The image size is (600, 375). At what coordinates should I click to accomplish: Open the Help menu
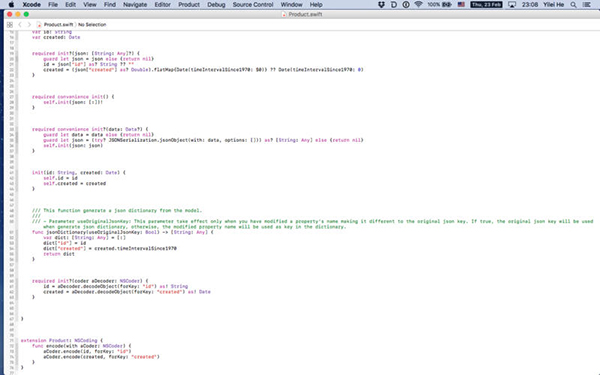(x=316, y=5)
